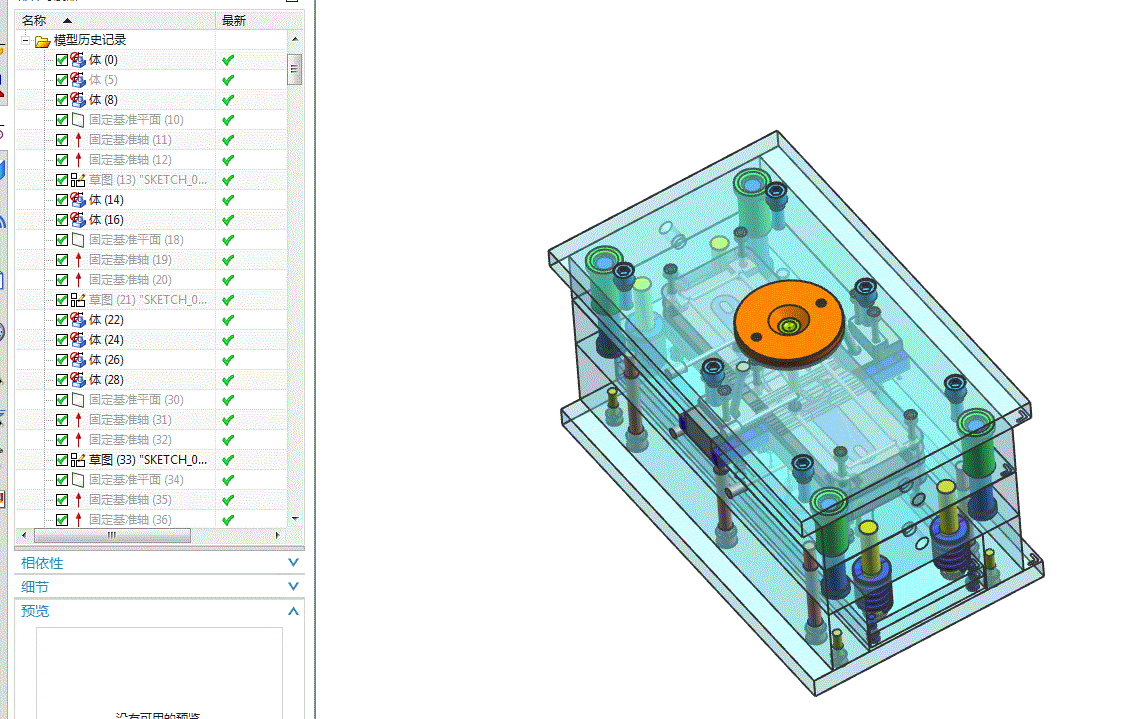This screenshot has height=719, width=1133.
Task: Click the body icon of 体 (28)
Action: (x=78, y=380)
